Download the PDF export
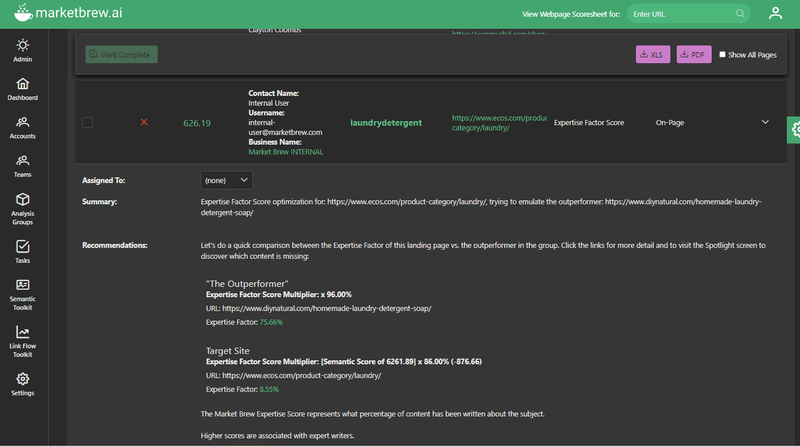The height and width of the screenshot is (447, 800). click(694, 55)
